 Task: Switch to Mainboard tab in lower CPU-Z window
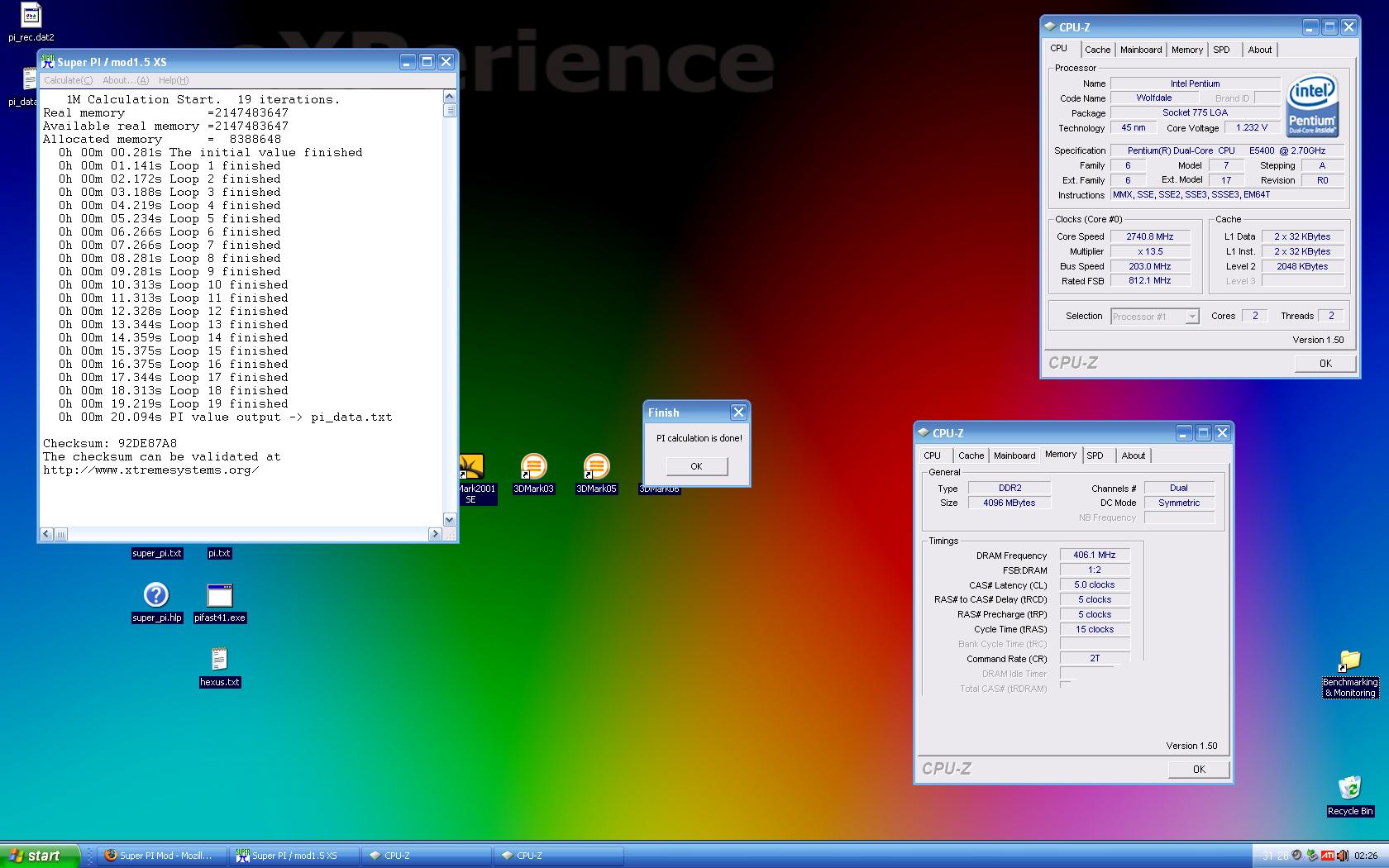[1014, 455]
